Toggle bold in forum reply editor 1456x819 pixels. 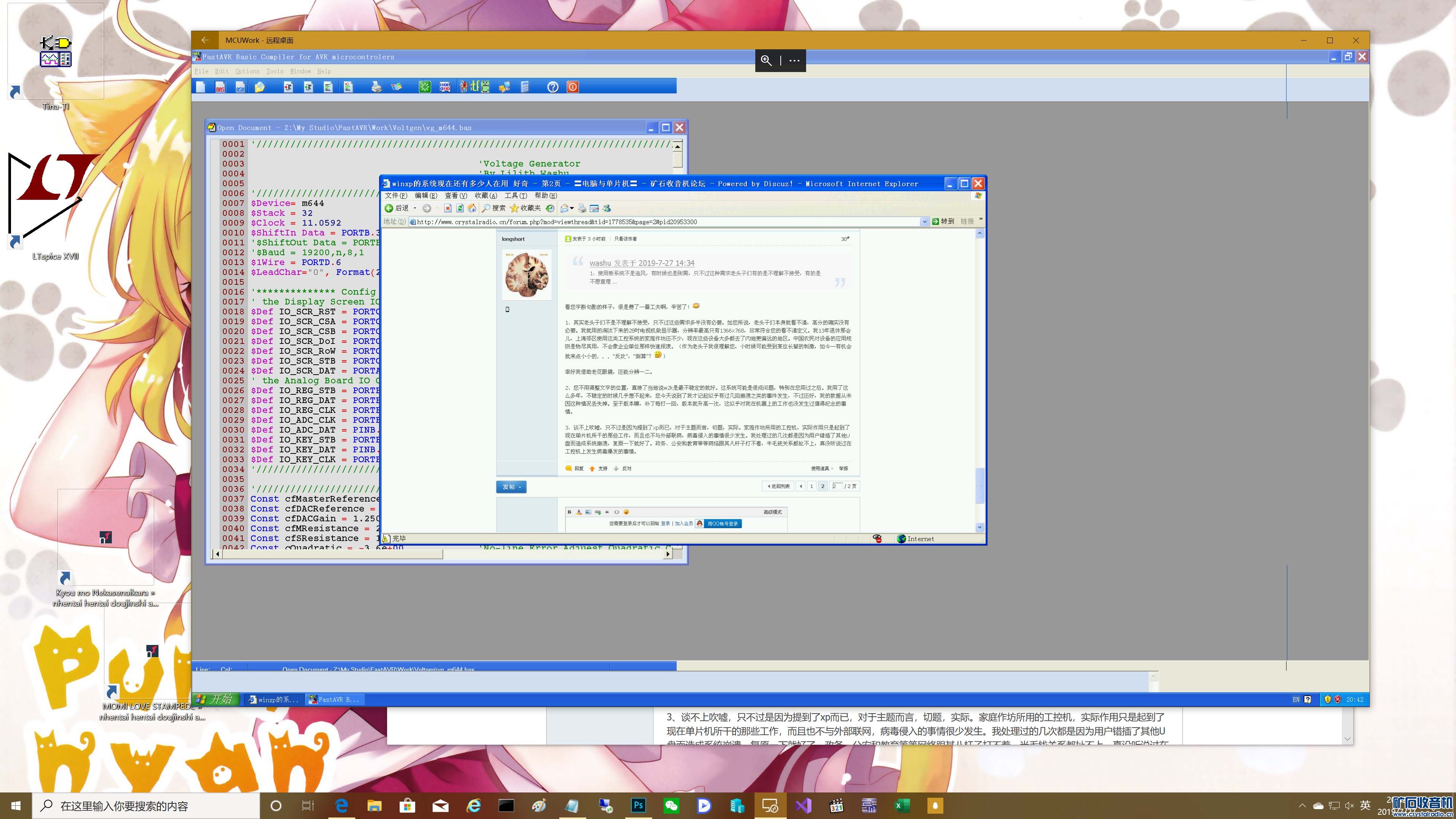click(x=569, y=512)
